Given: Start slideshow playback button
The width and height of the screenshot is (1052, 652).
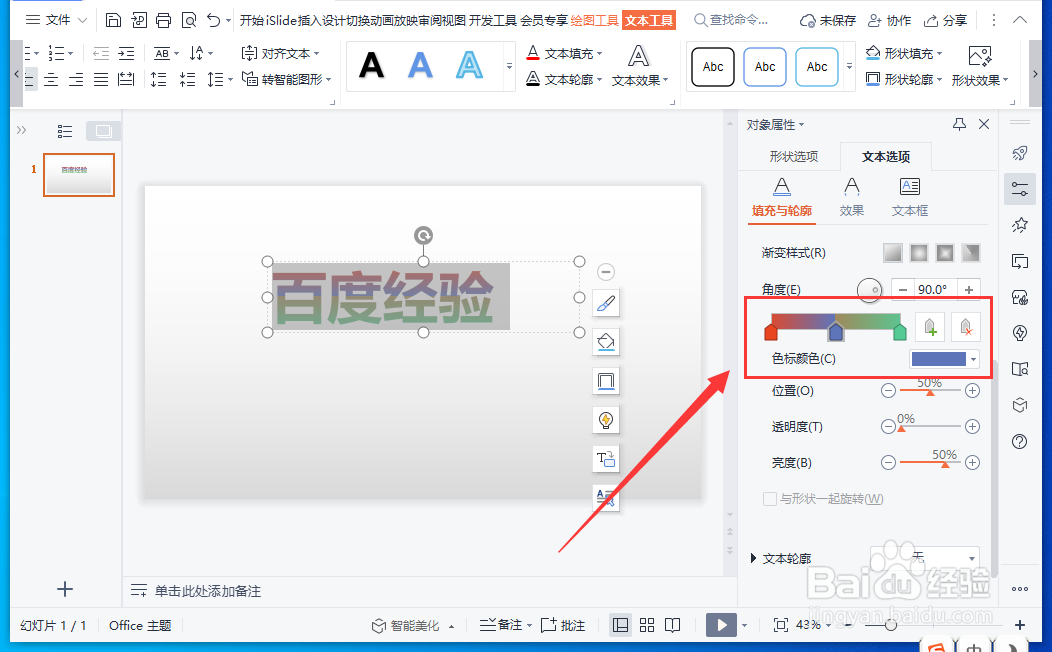Looking at the screenshot, I should point(721,625).
